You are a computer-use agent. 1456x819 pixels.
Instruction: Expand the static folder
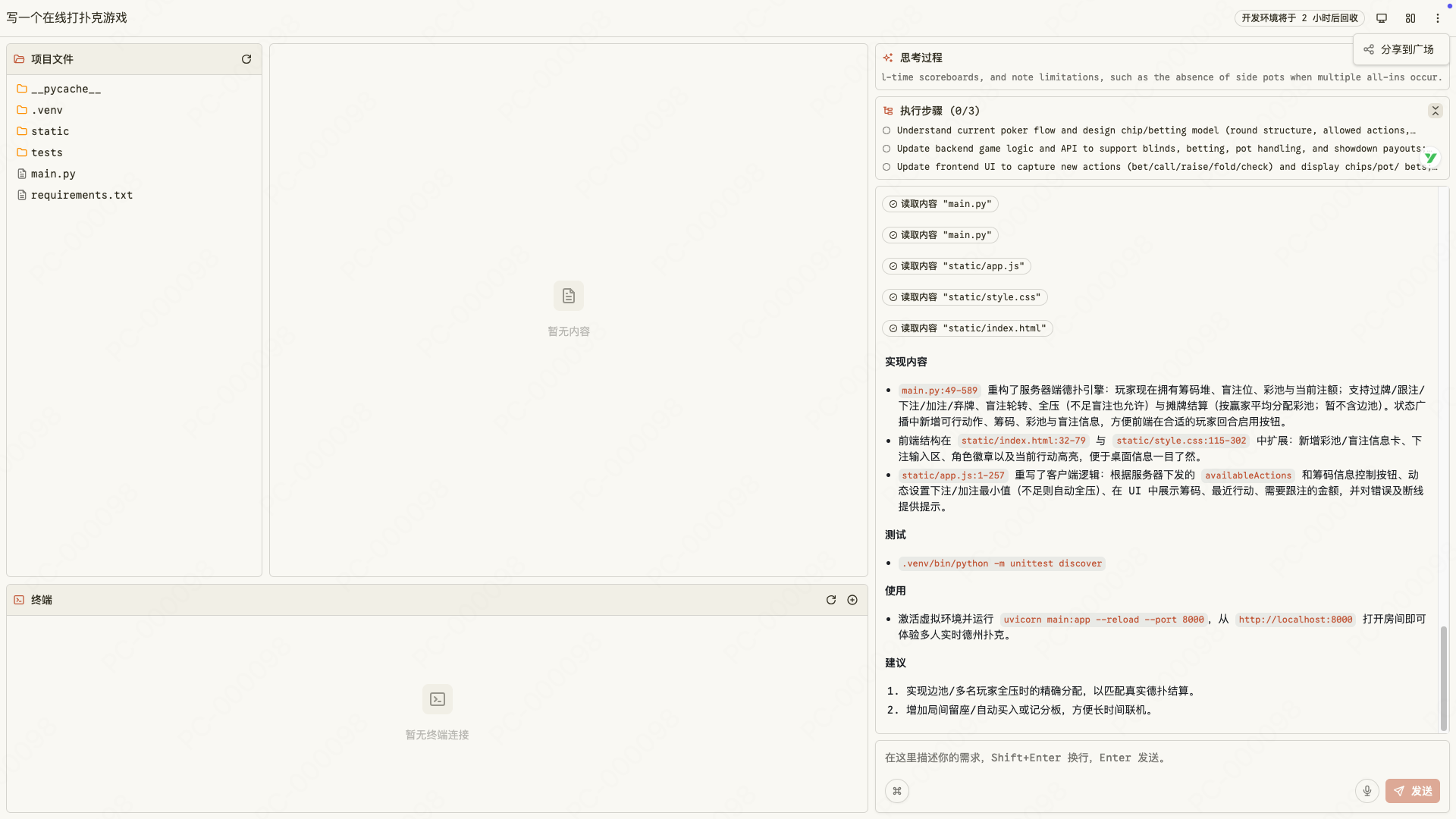[51, 131]
